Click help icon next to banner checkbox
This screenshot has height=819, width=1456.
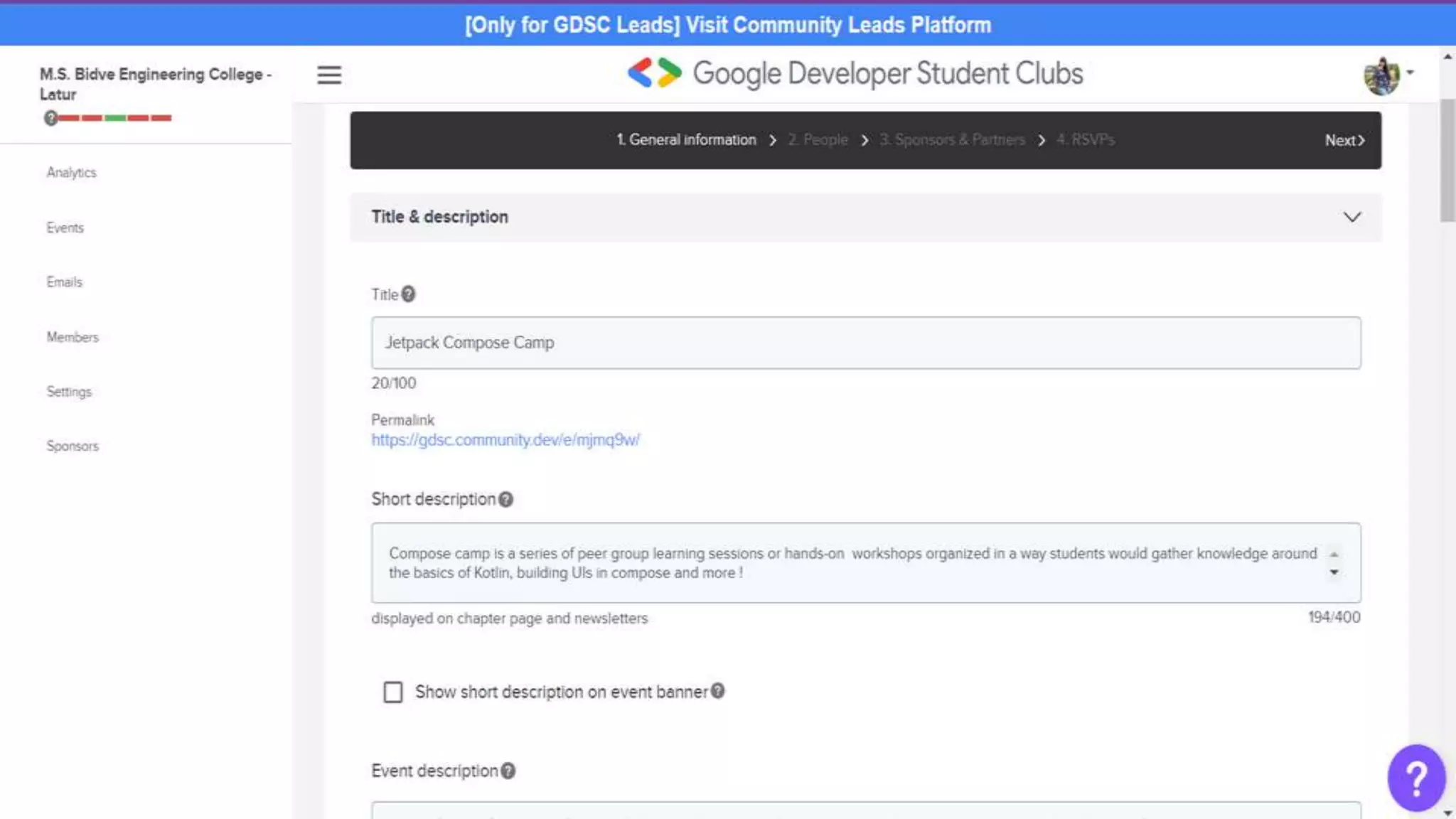pos(718,691)
